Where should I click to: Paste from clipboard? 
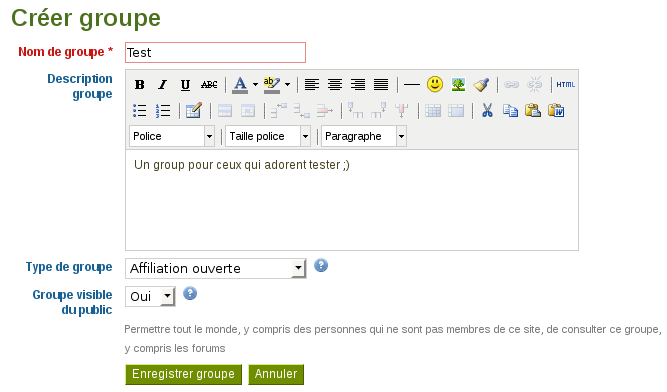533,111
